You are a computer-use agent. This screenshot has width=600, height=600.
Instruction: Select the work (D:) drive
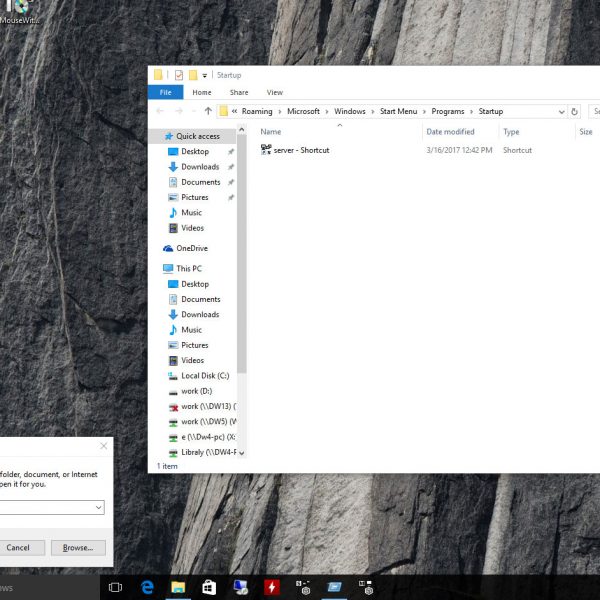(196, 391)
